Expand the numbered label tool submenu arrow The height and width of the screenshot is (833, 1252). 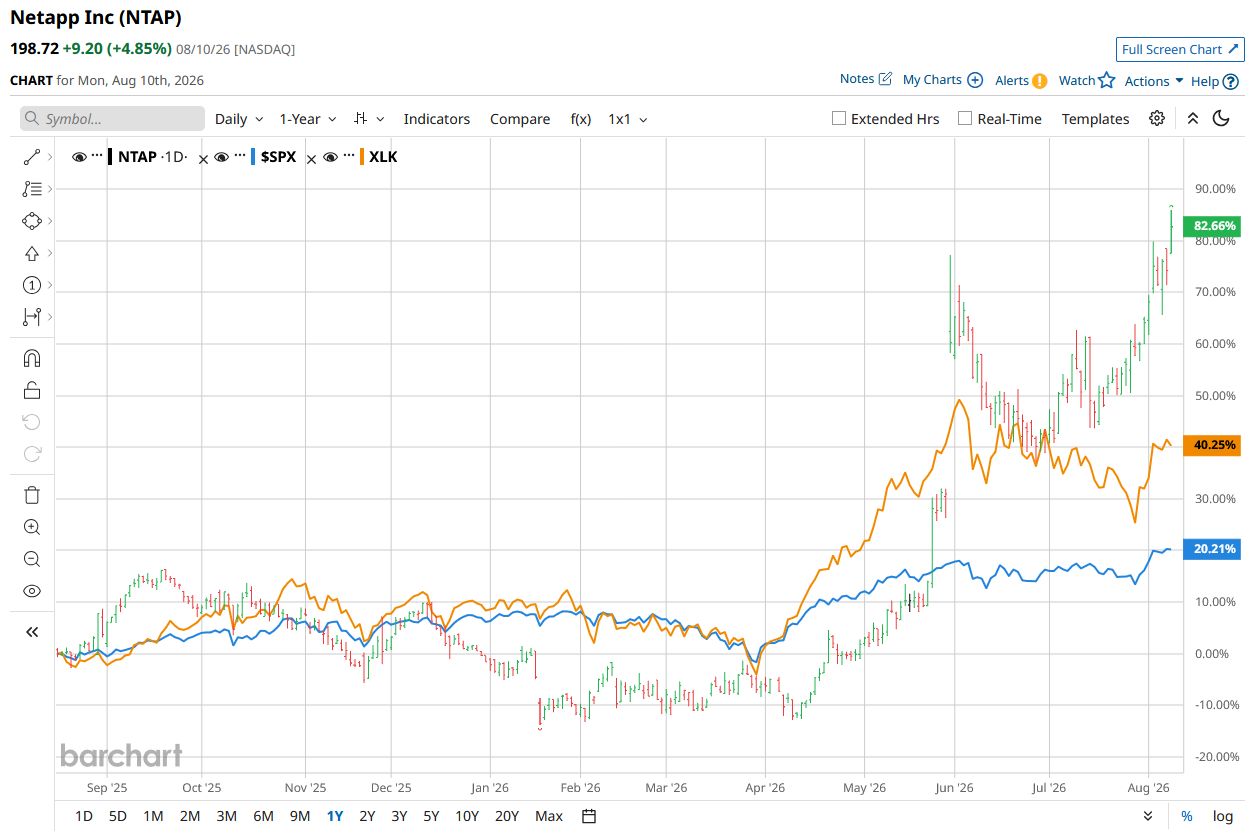(x=50, y=285)
